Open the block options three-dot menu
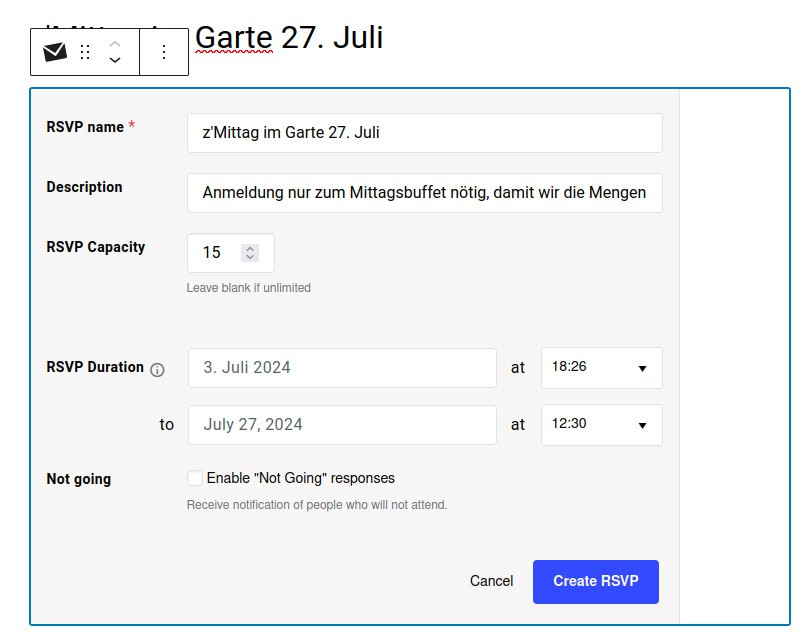 (164, 52)
